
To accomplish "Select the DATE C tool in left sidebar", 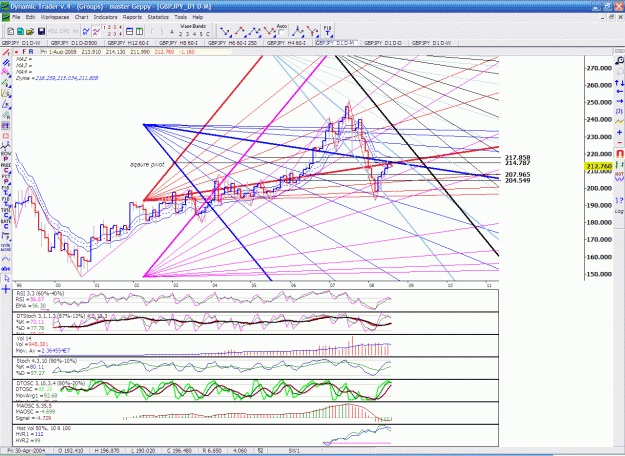I will coord(6,224).
